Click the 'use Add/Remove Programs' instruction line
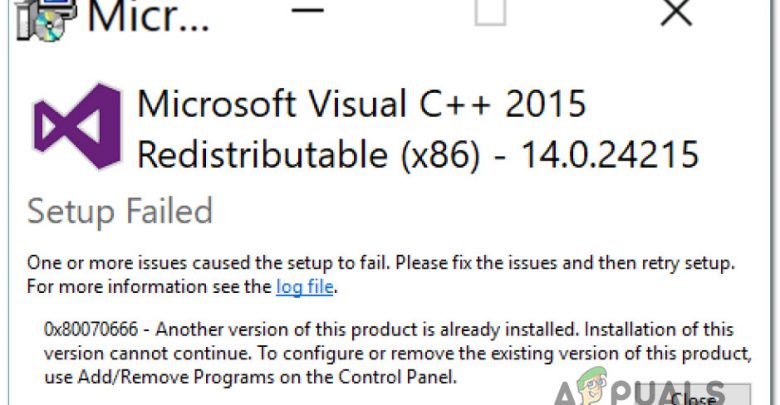Screen dimensions: 780x405 (250, 378)
